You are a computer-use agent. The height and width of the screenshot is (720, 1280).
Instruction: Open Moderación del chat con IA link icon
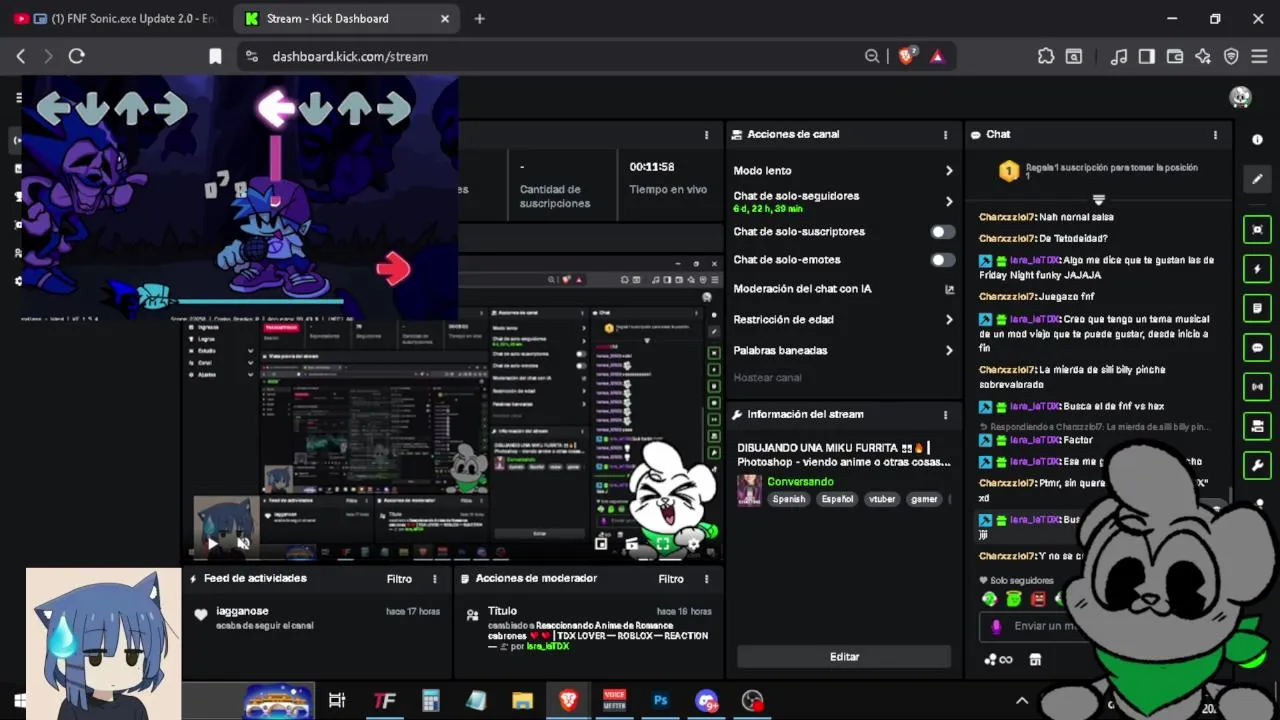pos(949,289)
